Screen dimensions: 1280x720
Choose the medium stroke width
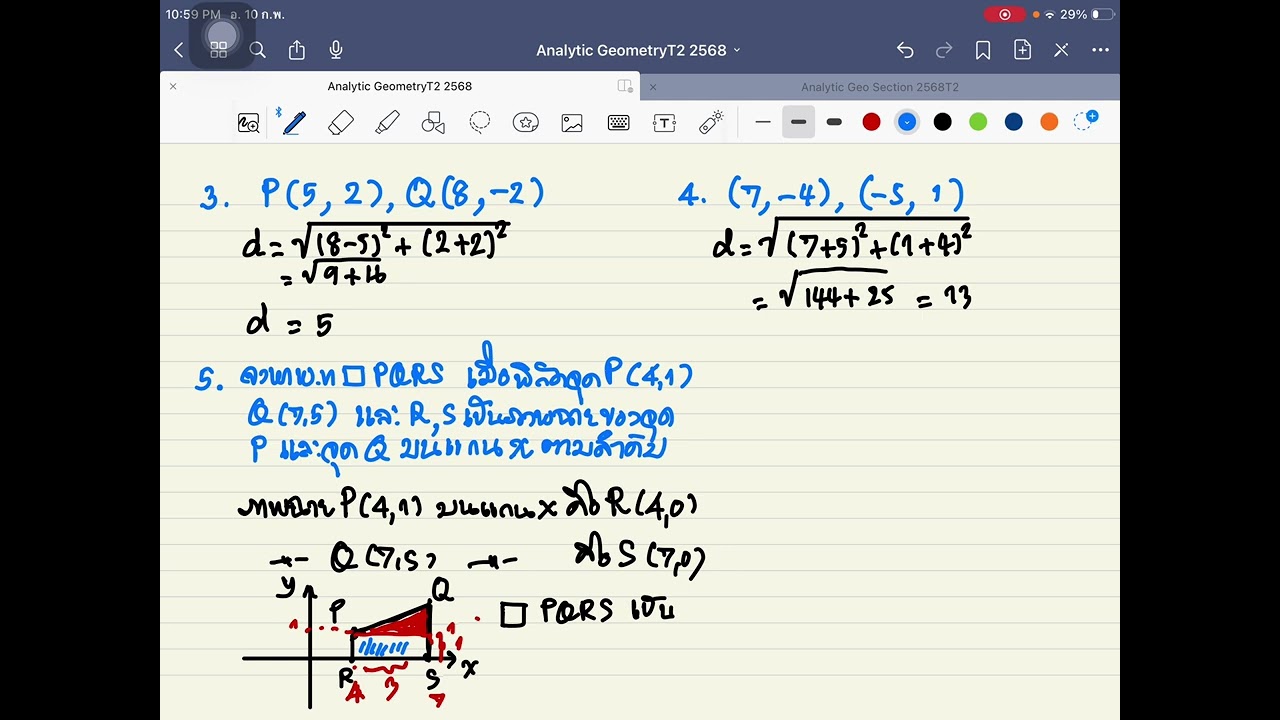pos(798,122)
